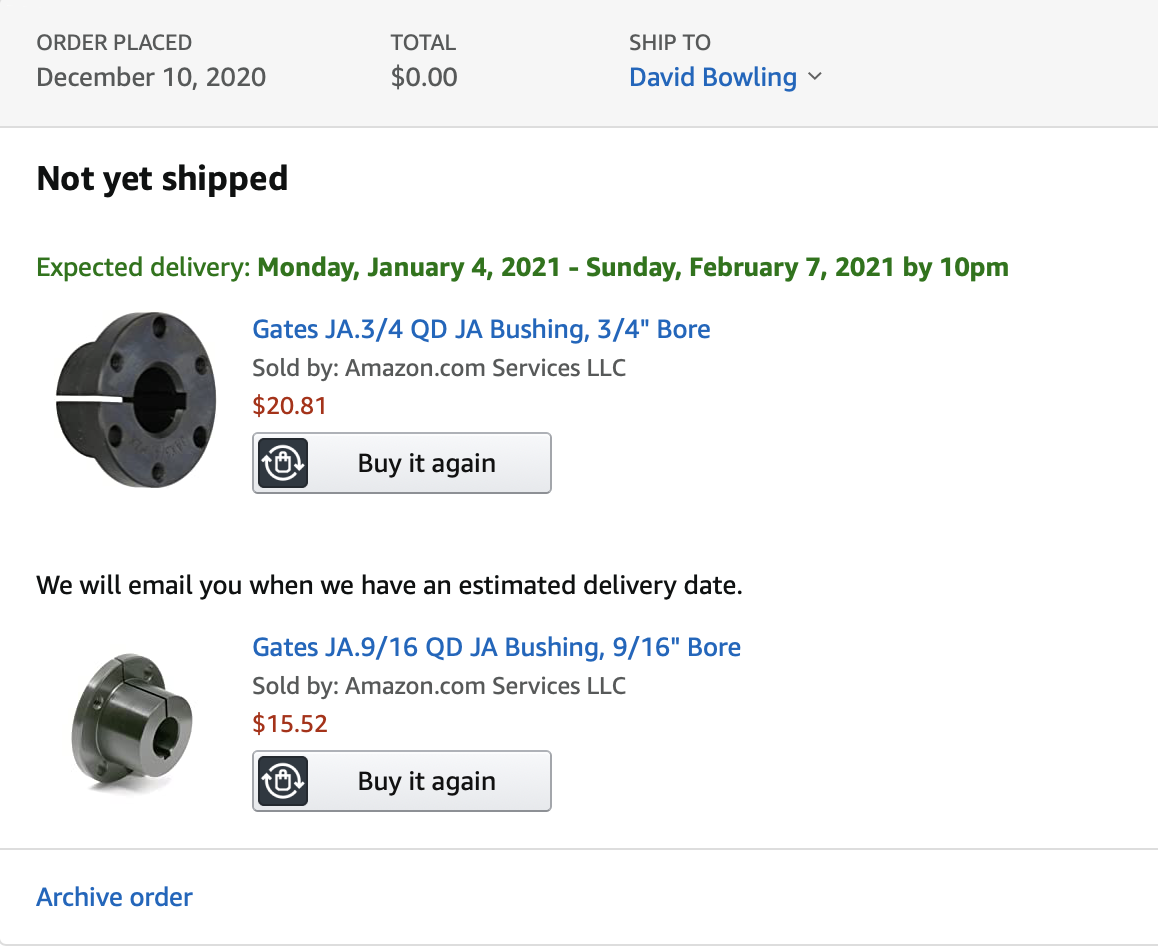The width and height of the screenshot is (1158, 946).
Task: Click the reorder icon beside the 3/4" Bore bushing
Action: tap(283, 463)
